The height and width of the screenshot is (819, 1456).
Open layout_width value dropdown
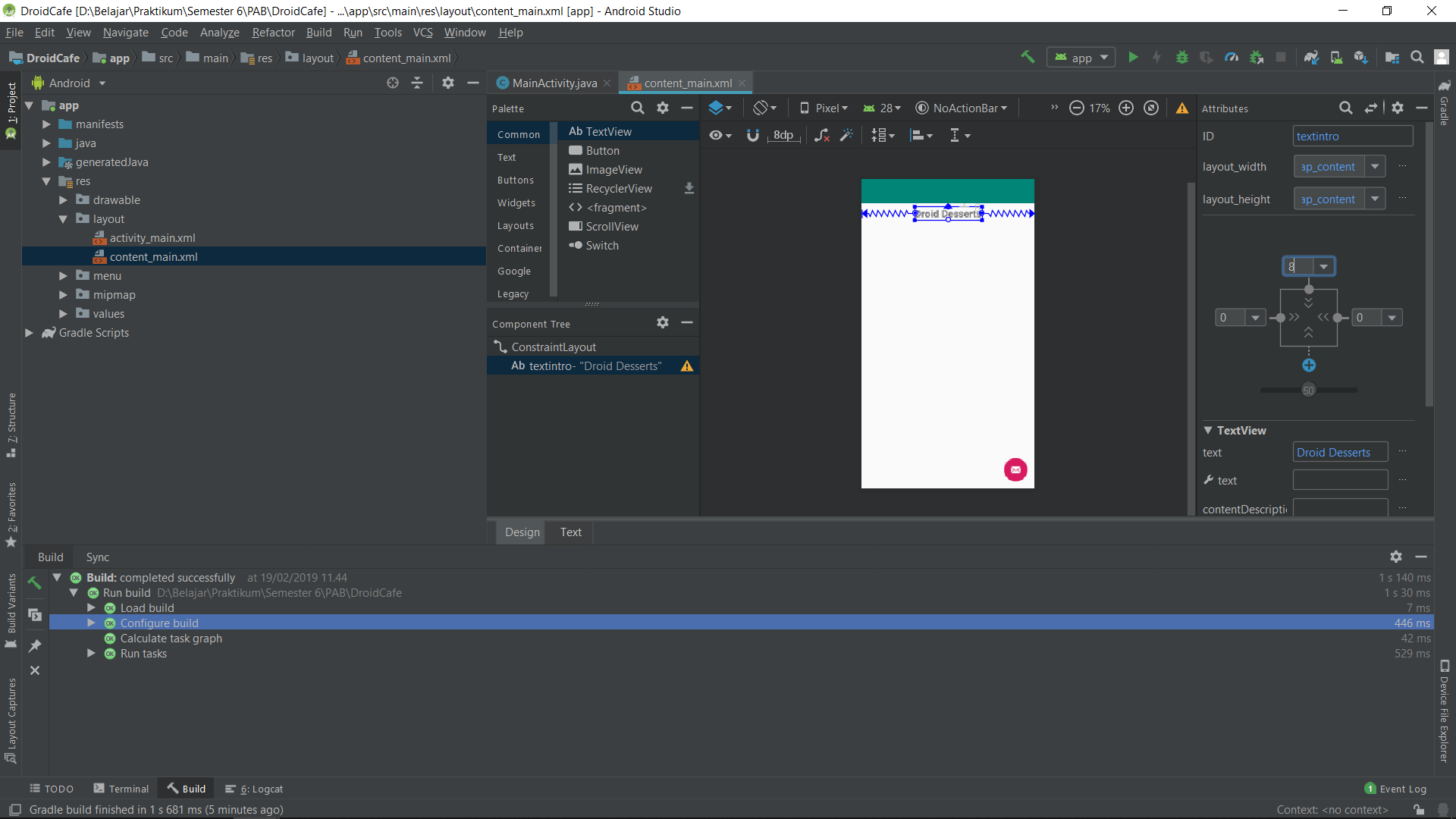coord(1375,167)
